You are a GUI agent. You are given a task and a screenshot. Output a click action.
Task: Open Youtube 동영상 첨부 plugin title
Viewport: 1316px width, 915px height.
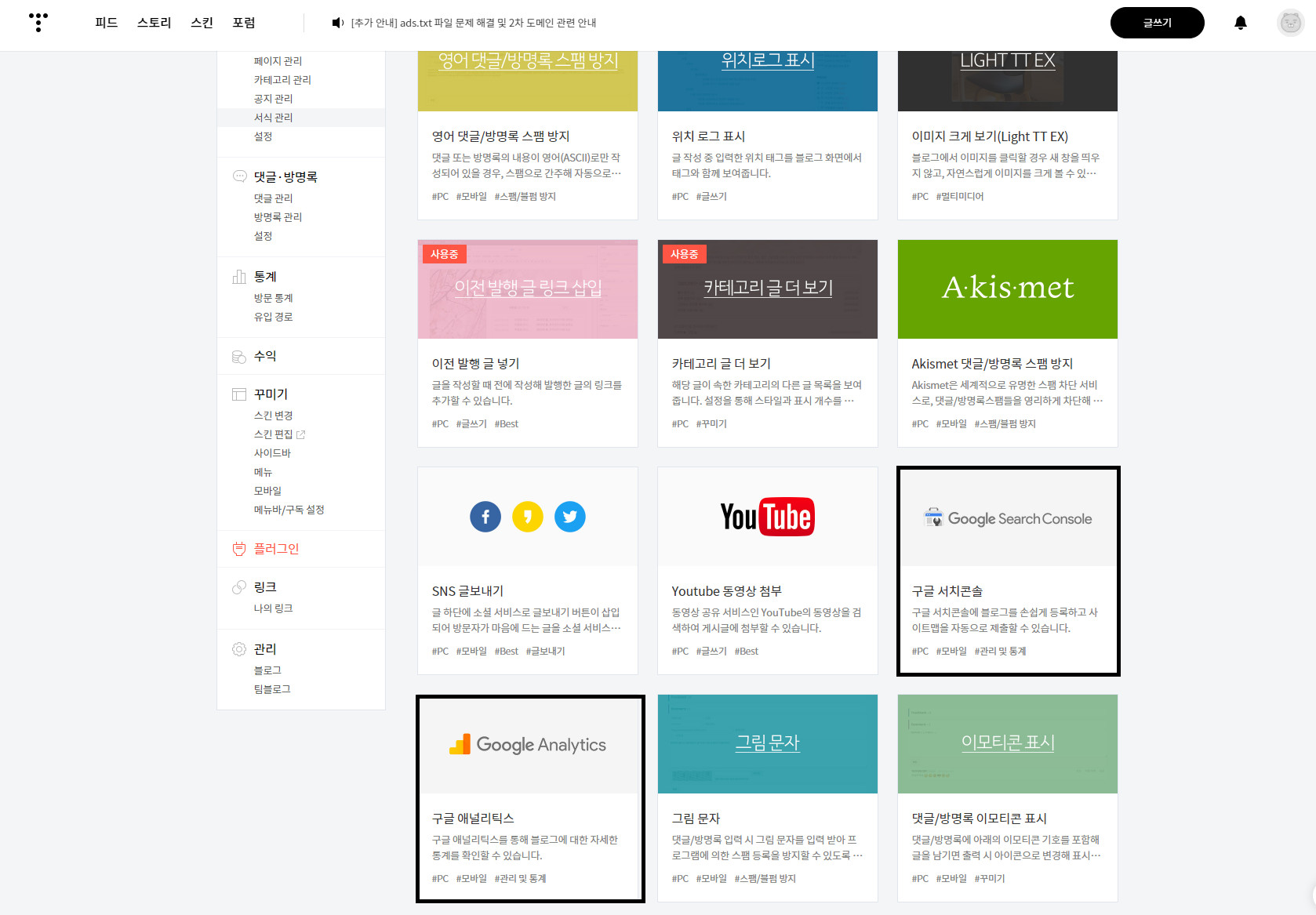point(726,591)
